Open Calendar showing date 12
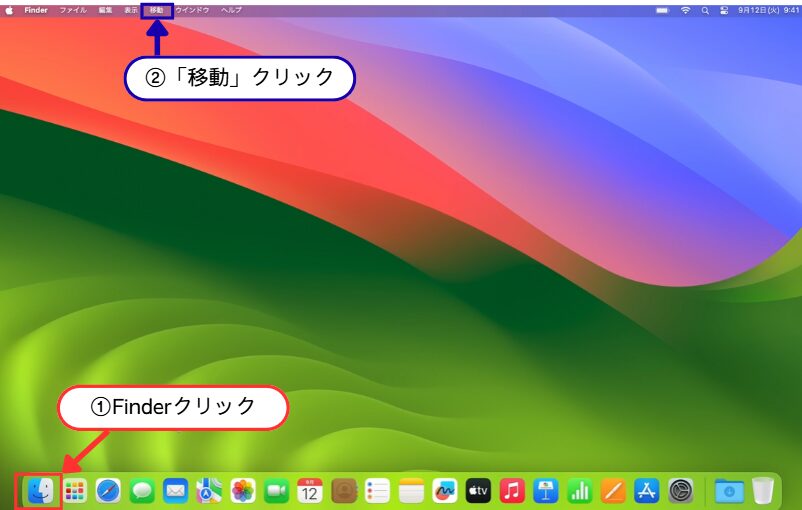The height and width of the screenshot is (510, 802). click(x=310, y=490)
